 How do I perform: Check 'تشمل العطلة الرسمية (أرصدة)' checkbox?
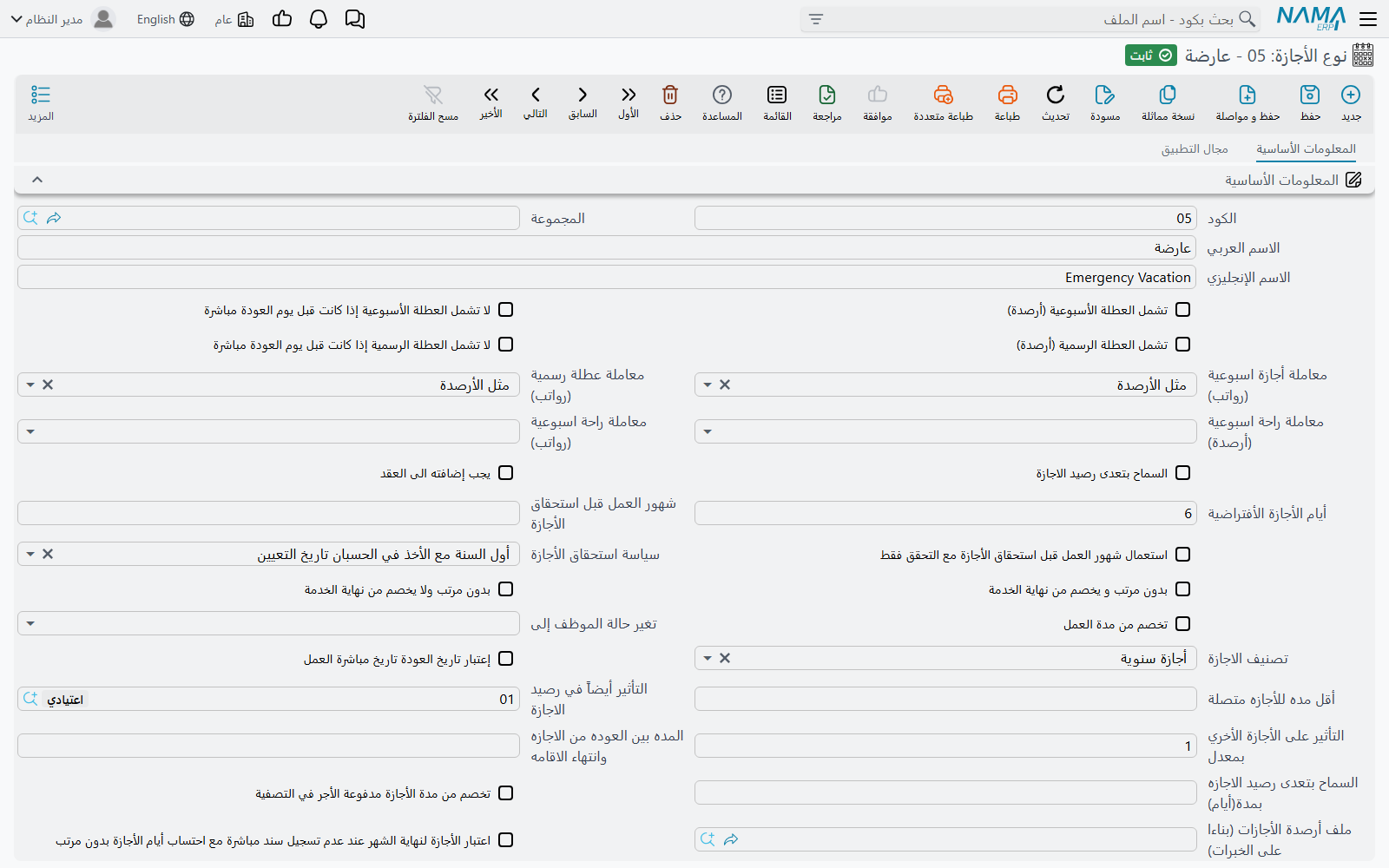pos(1182,345)
